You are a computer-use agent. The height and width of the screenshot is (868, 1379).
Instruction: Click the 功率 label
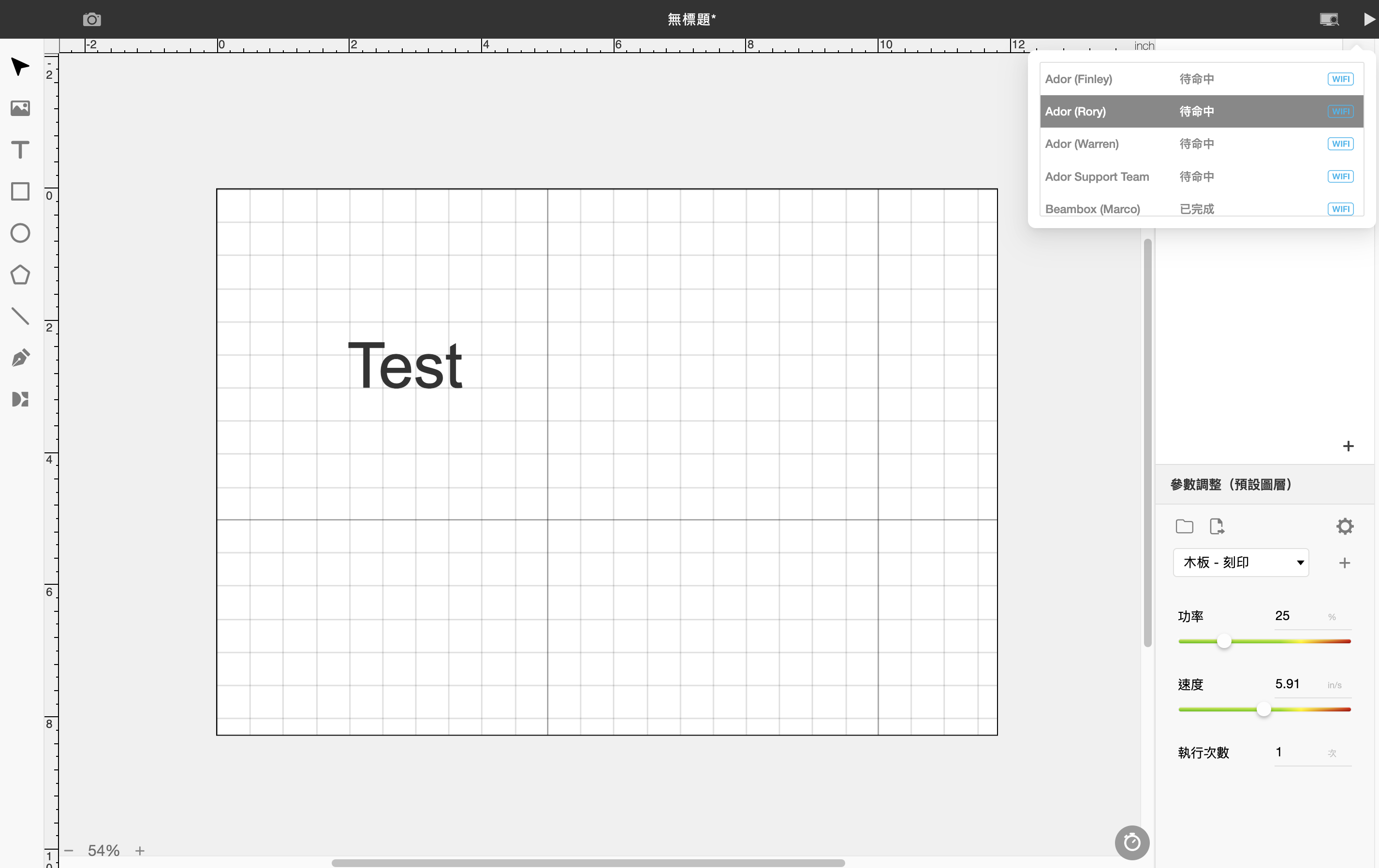(1190, 617)
